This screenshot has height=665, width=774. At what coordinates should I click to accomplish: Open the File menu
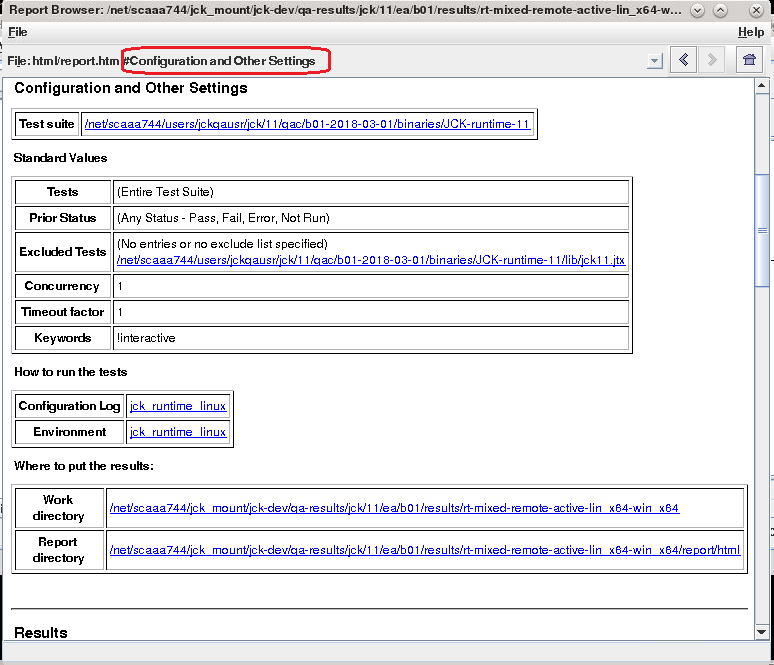[x=18, y=32]
